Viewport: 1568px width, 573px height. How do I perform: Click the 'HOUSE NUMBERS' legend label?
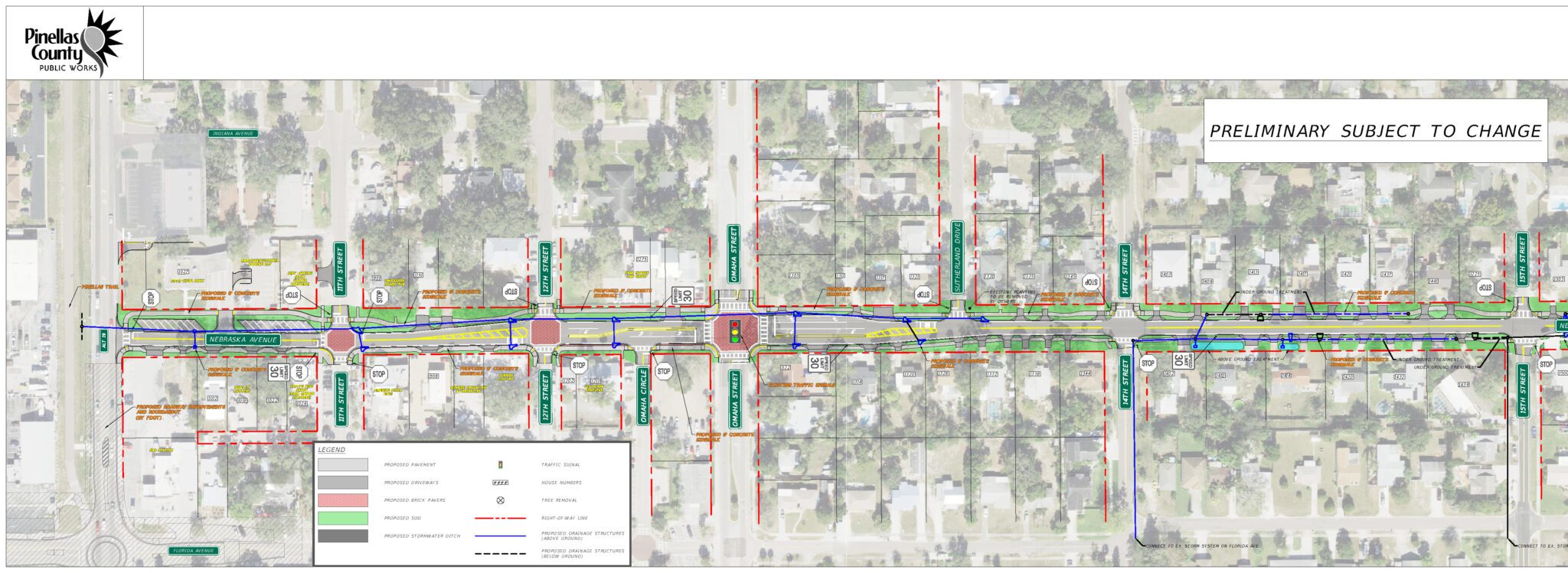coord(561,483)
